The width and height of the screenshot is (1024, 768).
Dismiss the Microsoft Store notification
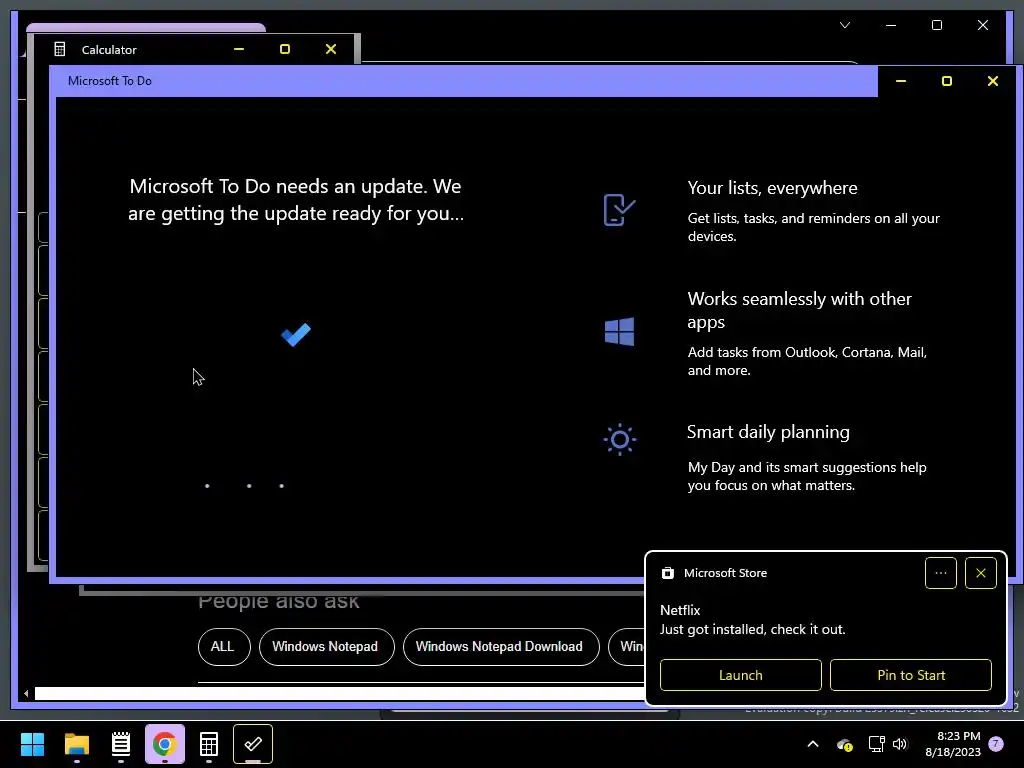980,573
